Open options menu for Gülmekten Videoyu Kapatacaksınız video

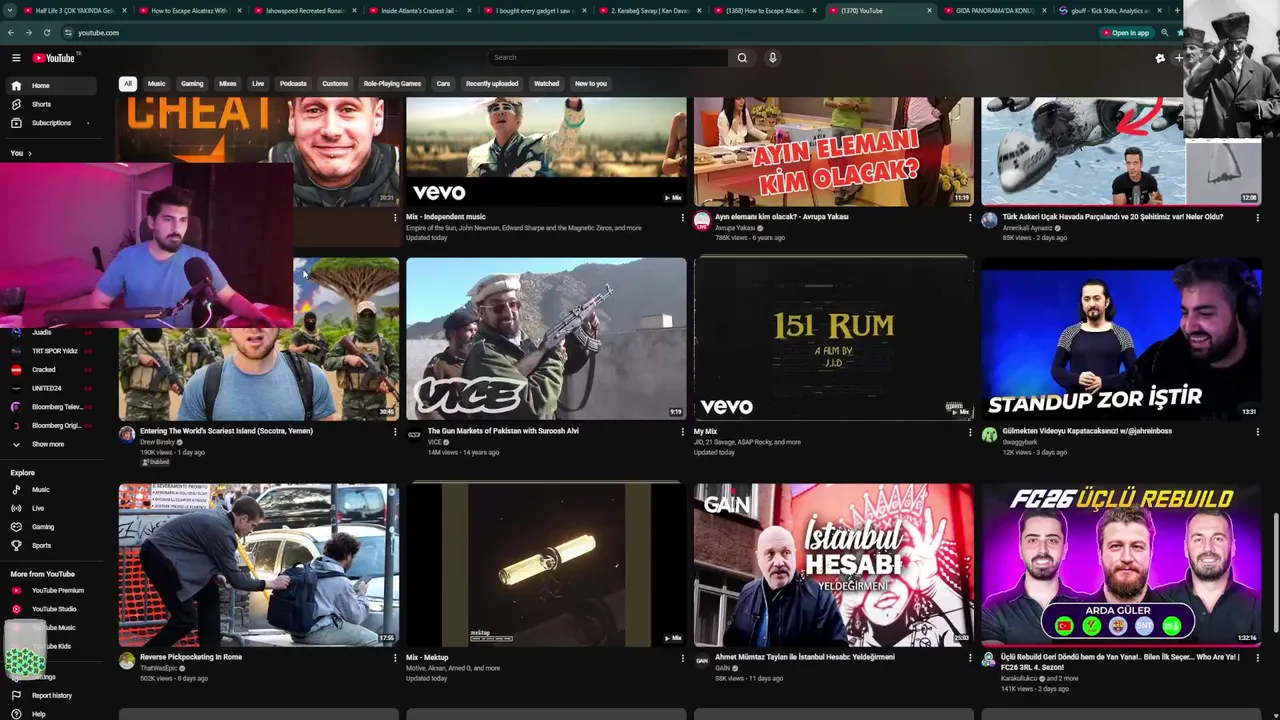pos(1257,432)
